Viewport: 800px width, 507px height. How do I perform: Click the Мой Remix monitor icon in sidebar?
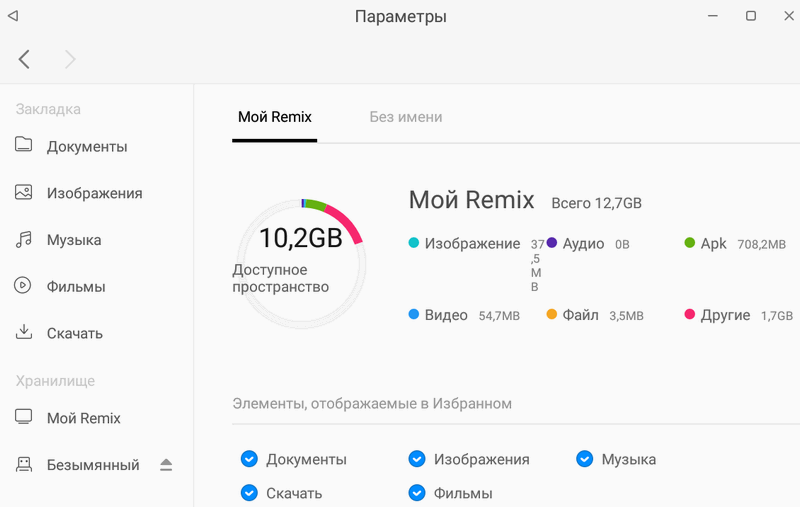click(23, 417)
